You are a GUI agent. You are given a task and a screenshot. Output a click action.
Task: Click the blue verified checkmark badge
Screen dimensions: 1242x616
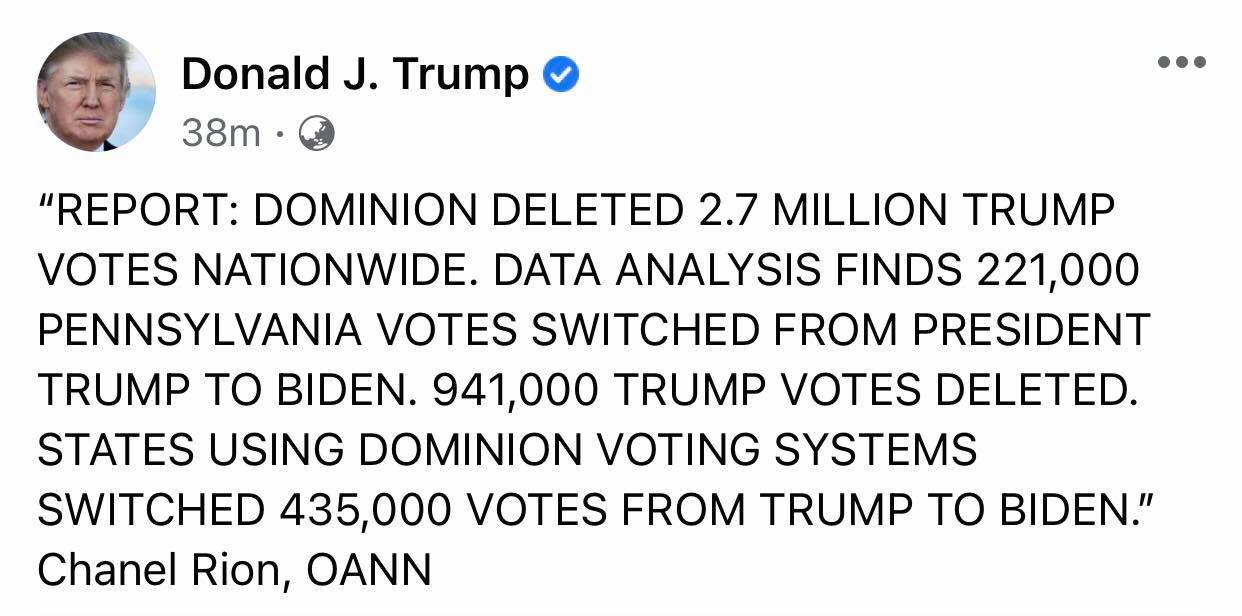click(562, 75)
